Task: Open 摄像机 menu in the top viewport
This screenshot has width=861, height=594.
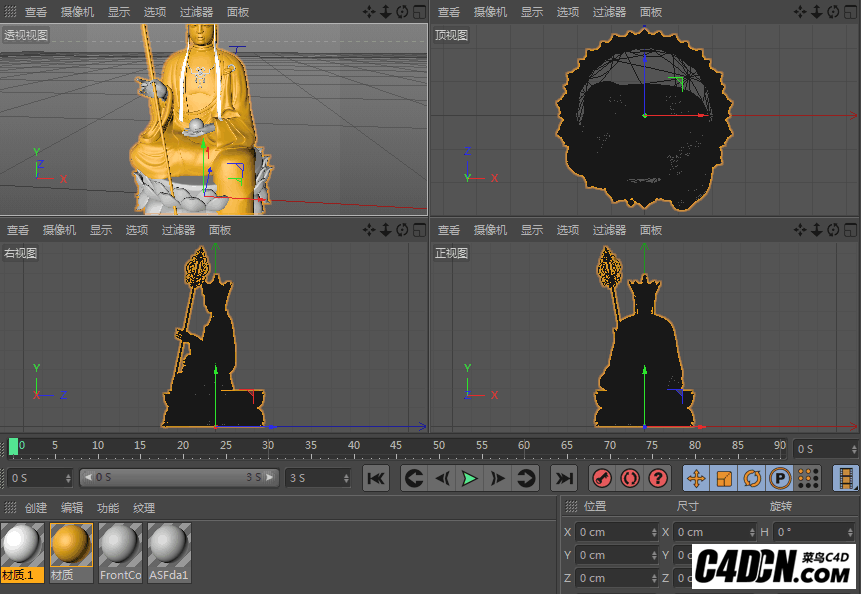Action: point(490,12)
